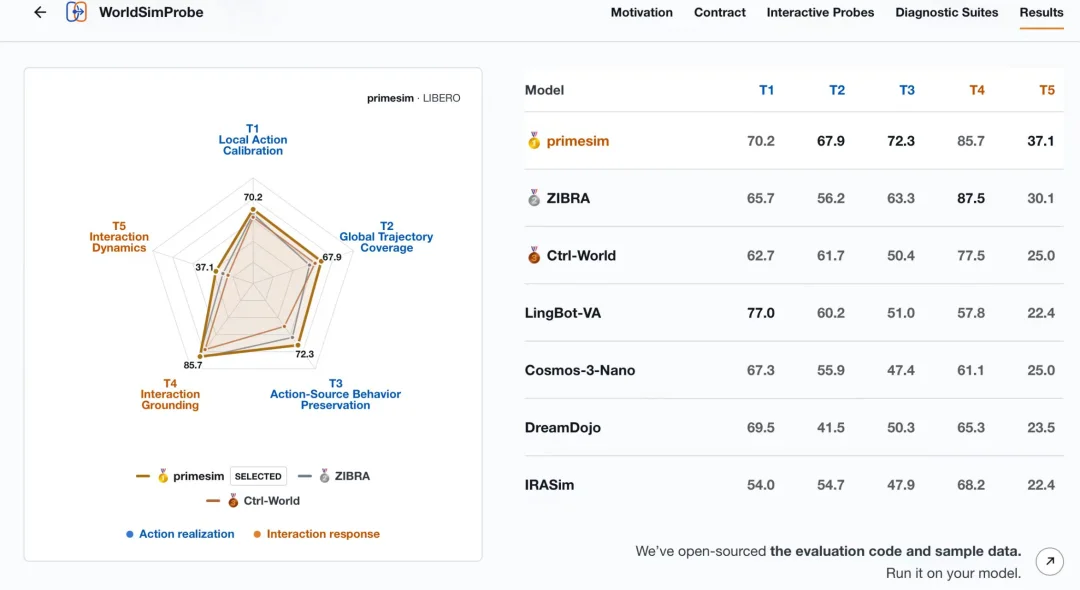Click the back arrow icon
The height and width of the screenshot is (590, 1080).
point(40,12)
